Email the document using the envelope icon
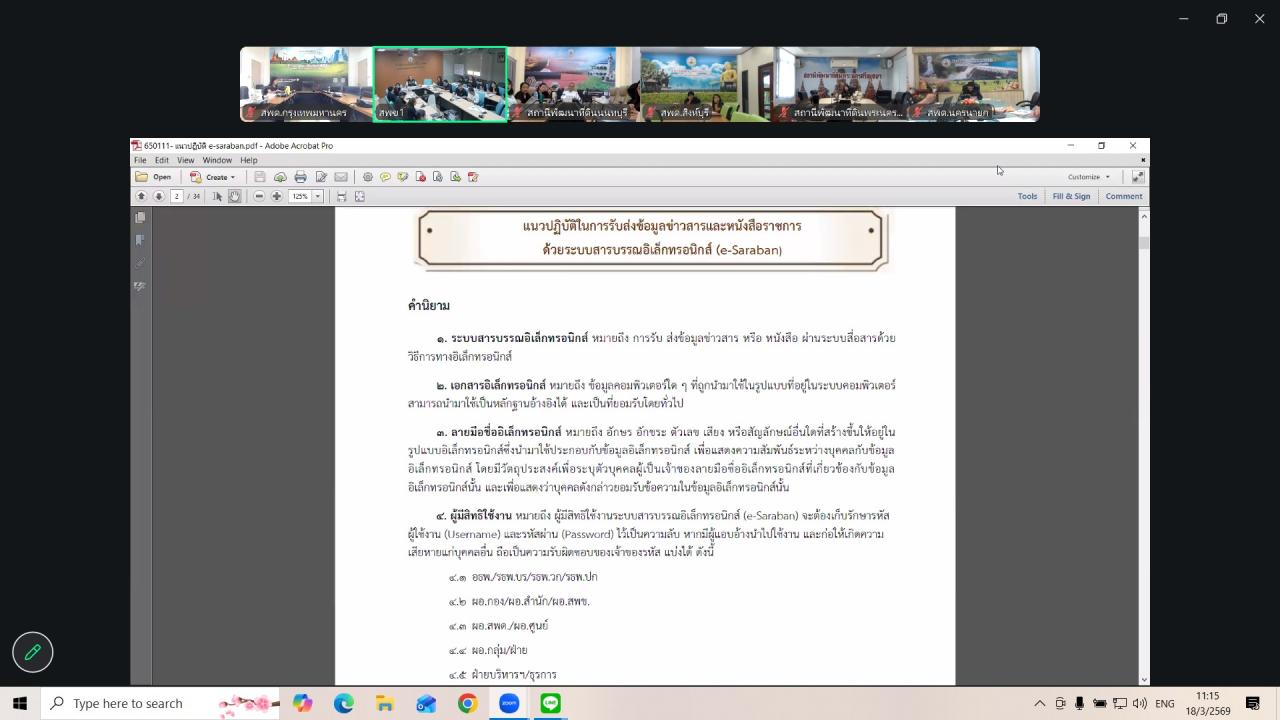The image size is (1280, 720). click(340, 177)
